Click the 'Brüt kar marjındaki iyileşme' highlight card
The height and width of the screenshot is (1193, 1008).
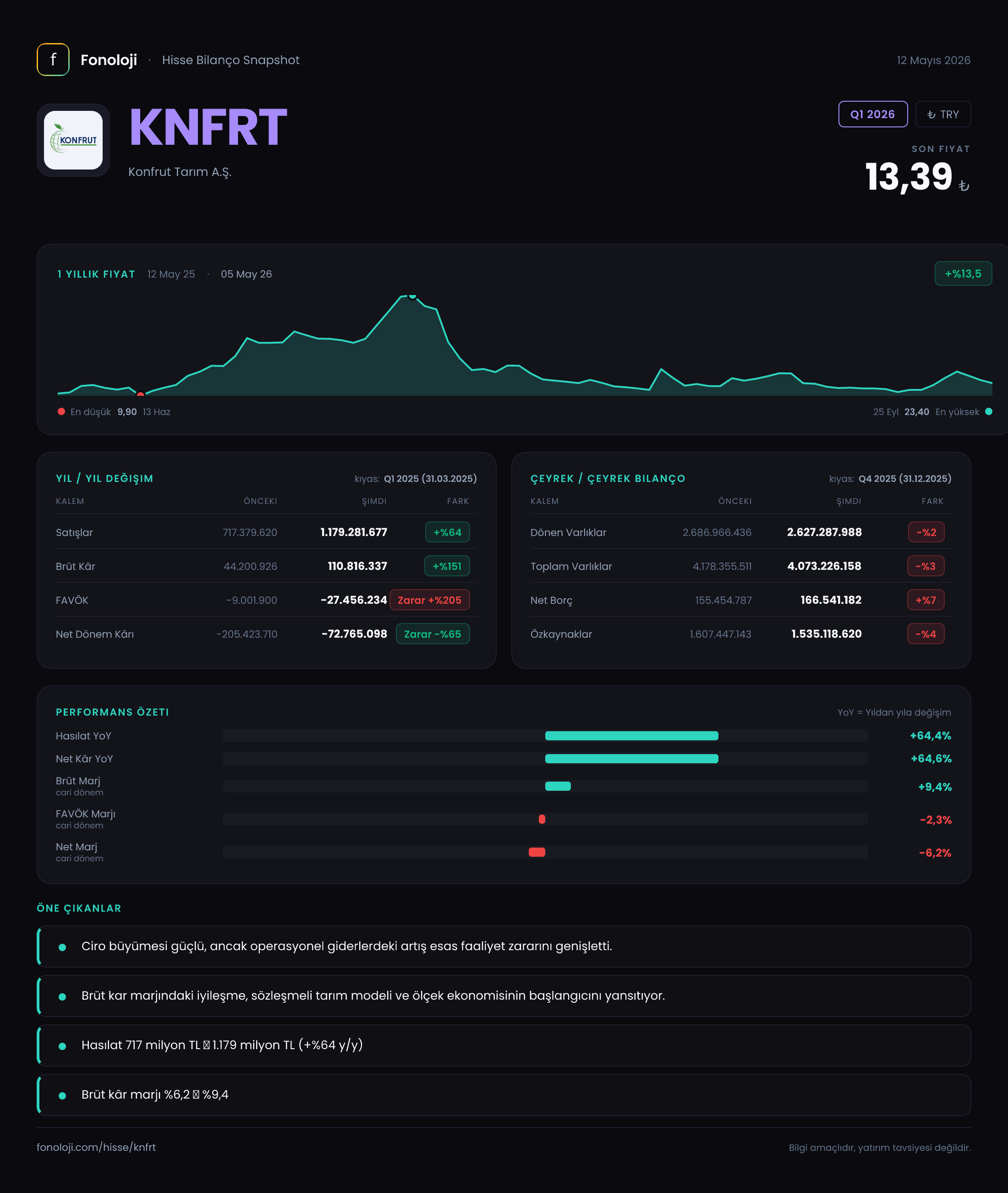click(x=504, y=996)
